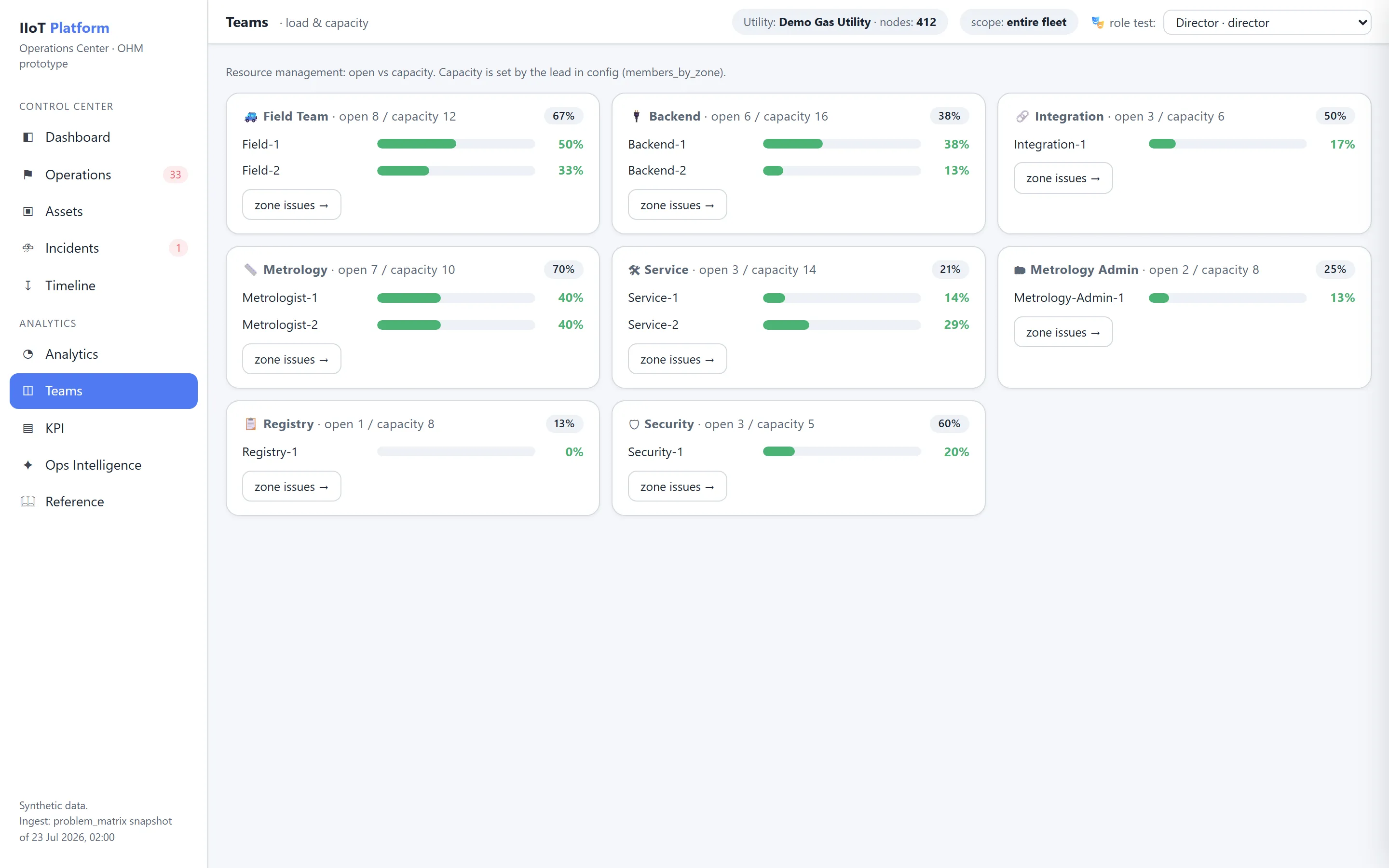The width and height of the screenshot is (1389, 868).
Task: Open the Reference section
Action: [103, 502]
